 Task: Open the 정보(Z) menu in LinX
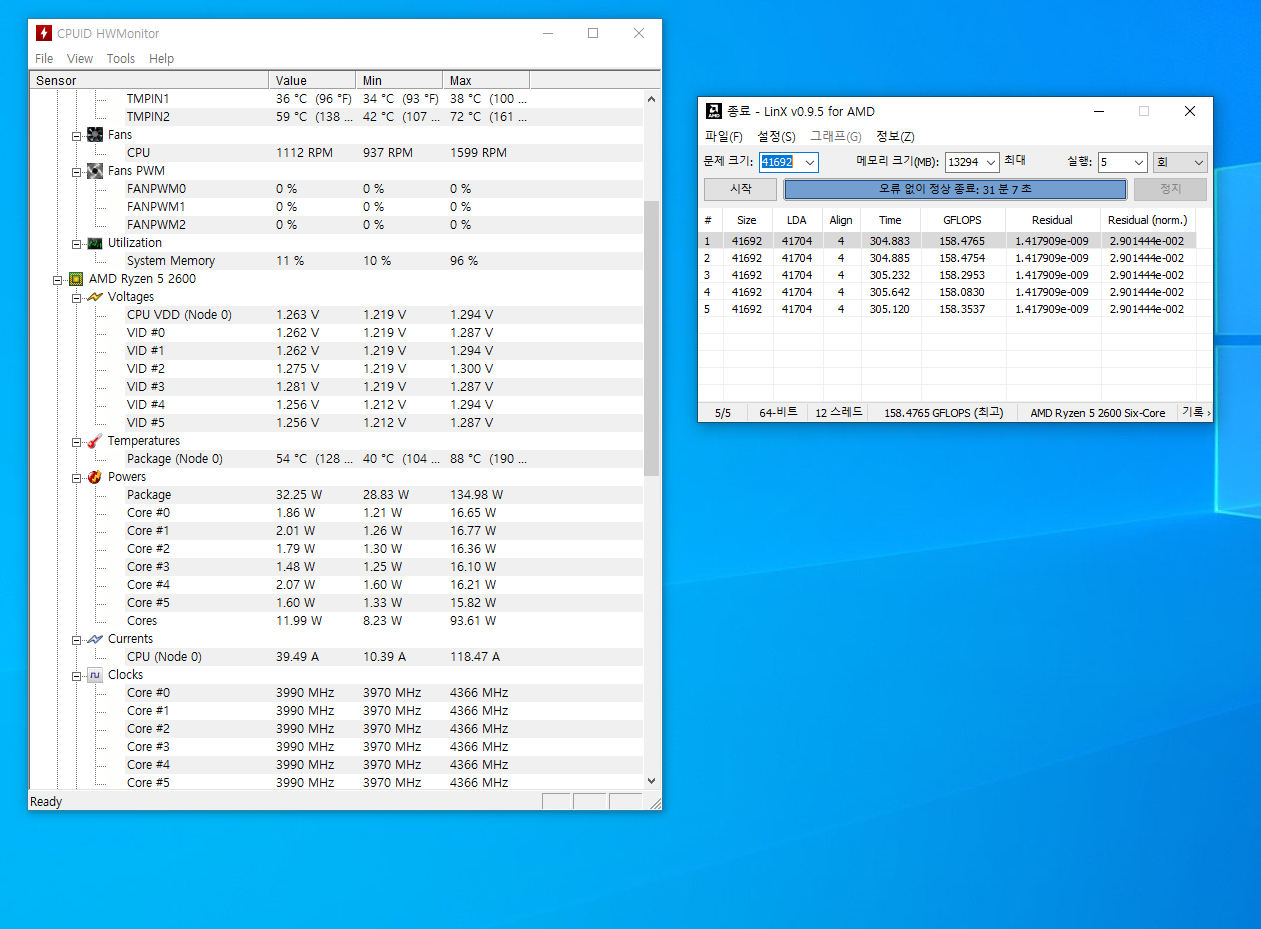click(895, 136)
